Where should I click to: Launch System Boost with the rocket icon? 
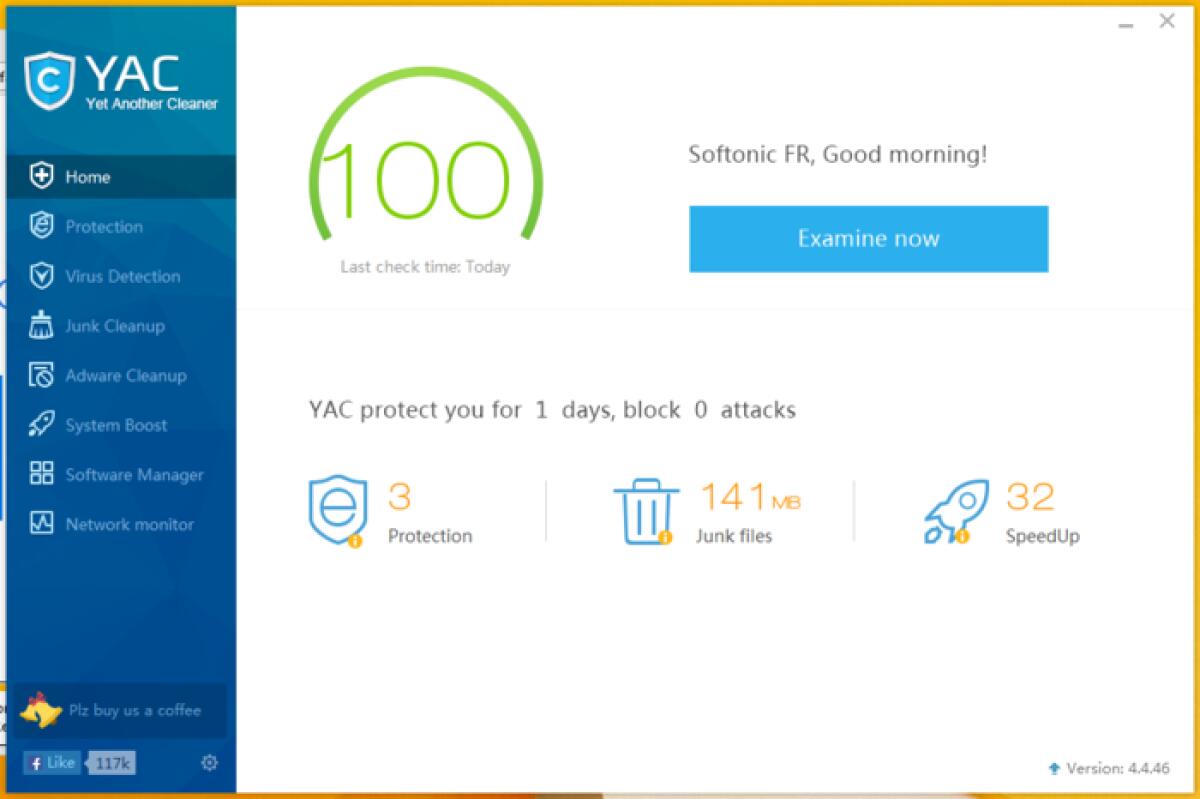[x=41, y=424]
